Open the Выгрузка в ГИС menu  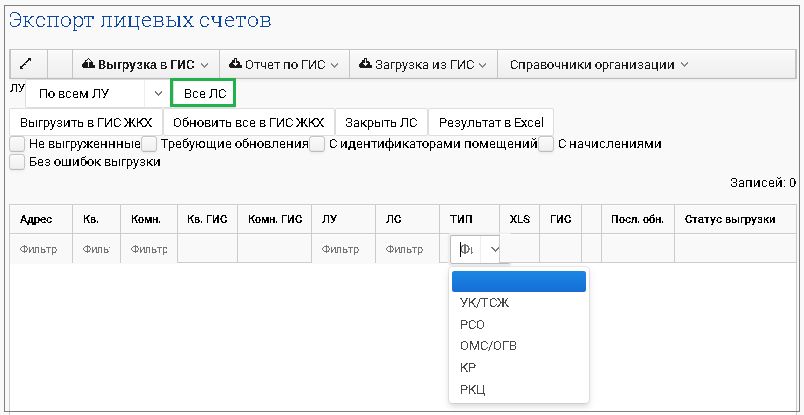coord(146,65)
